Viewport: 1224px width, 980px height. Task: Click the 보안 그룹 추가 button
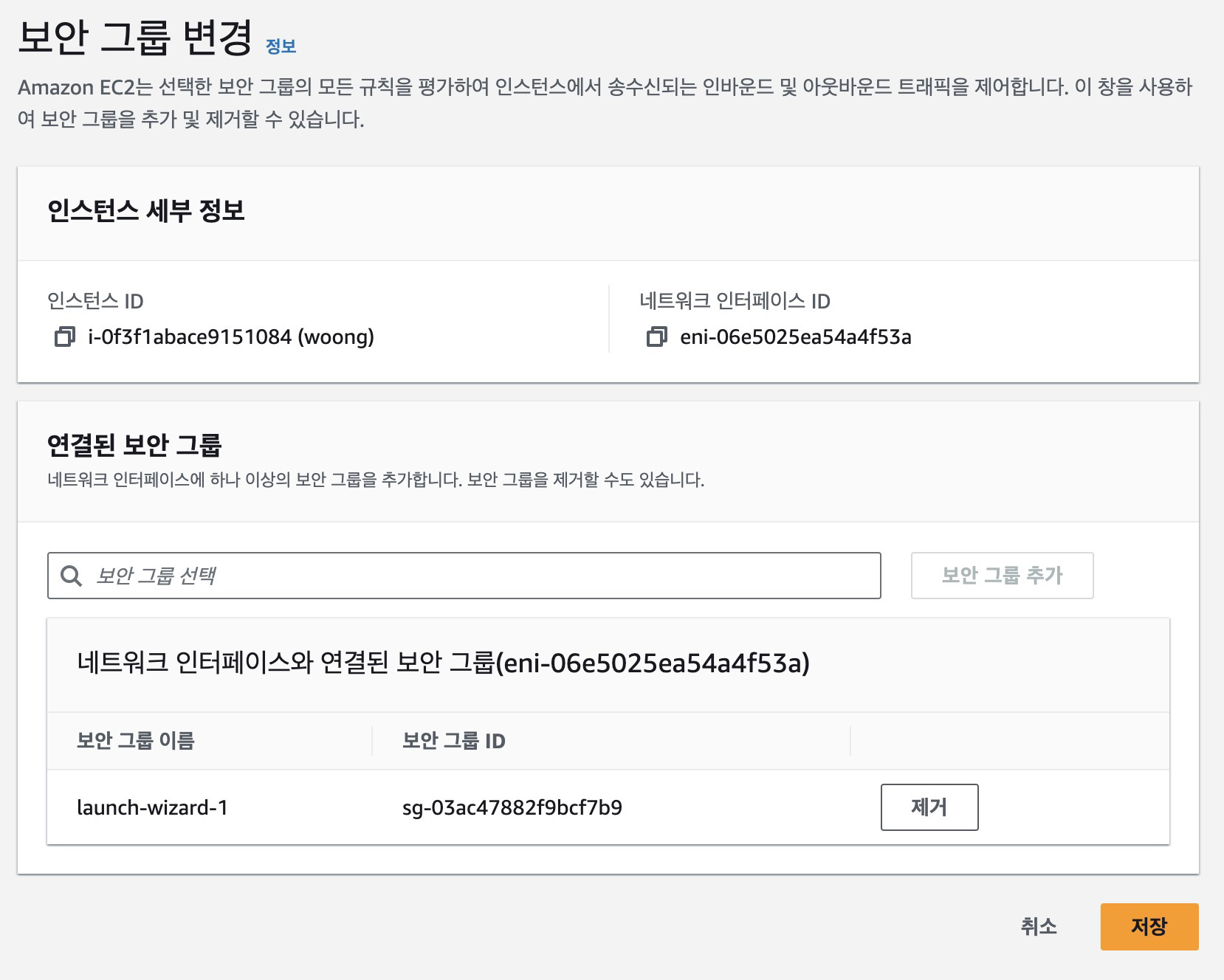click(x=1003, y=576)
